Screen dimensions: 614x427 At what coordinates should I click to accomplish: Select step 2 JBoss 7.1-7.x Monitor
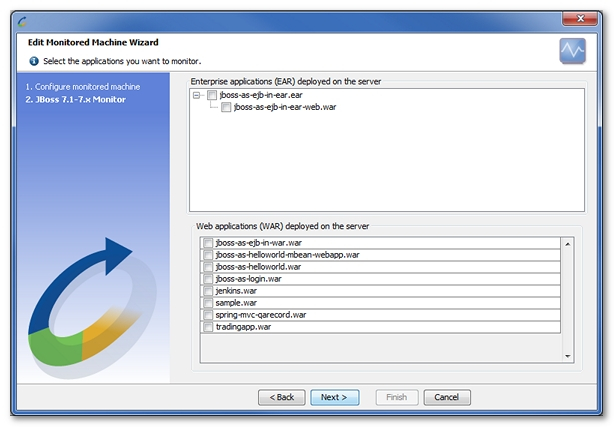[76, 100]
